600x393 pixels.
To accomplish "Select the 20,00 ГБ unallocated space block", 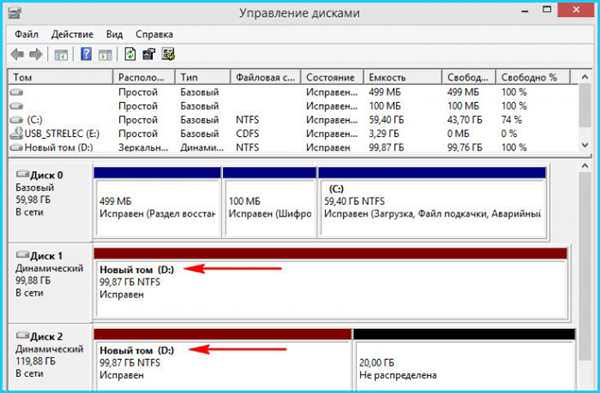I will [464, 359].
